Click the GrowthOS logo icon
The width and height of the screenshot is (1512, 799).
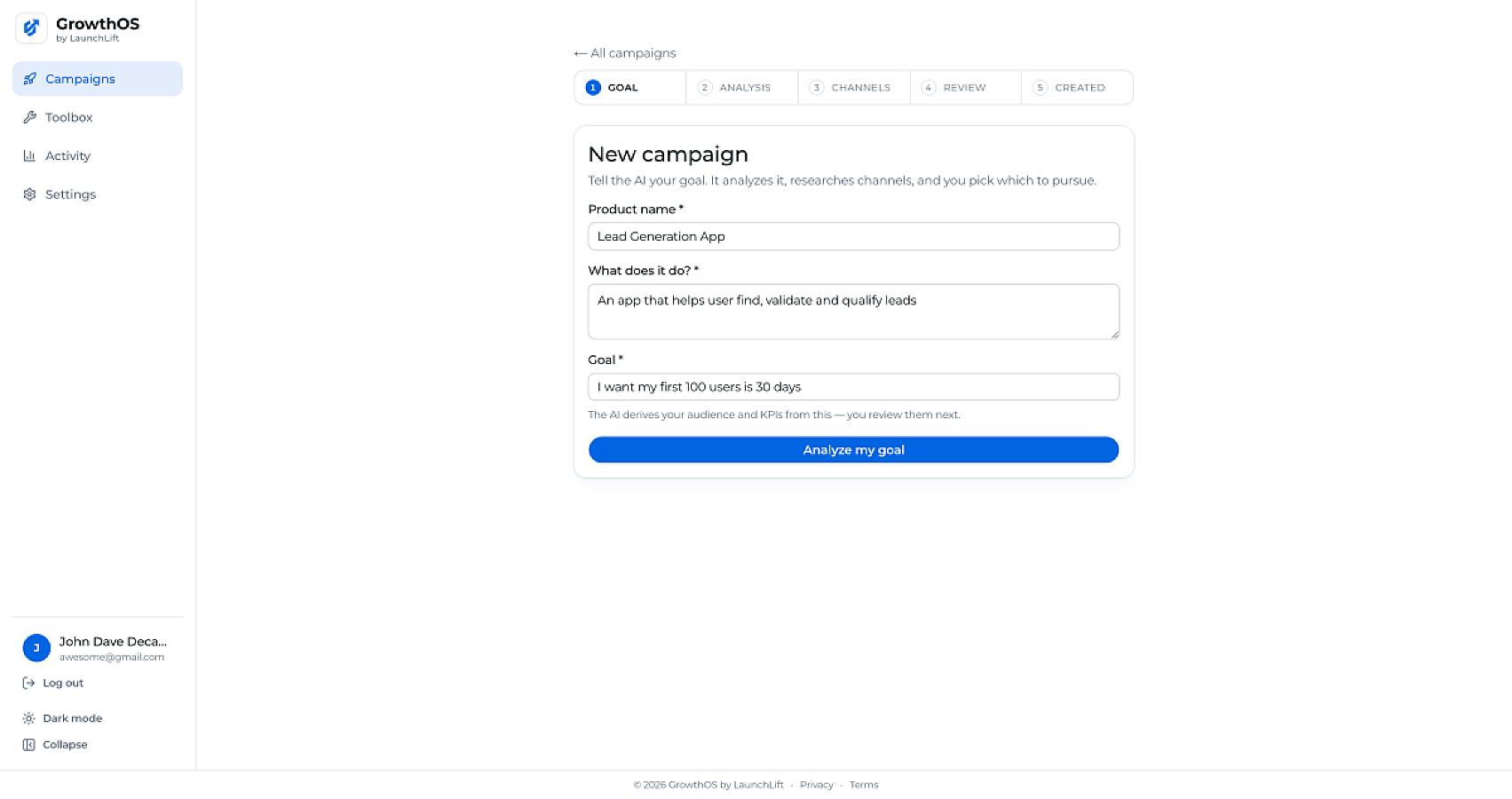pyautogui.click(x=31, y=28)
